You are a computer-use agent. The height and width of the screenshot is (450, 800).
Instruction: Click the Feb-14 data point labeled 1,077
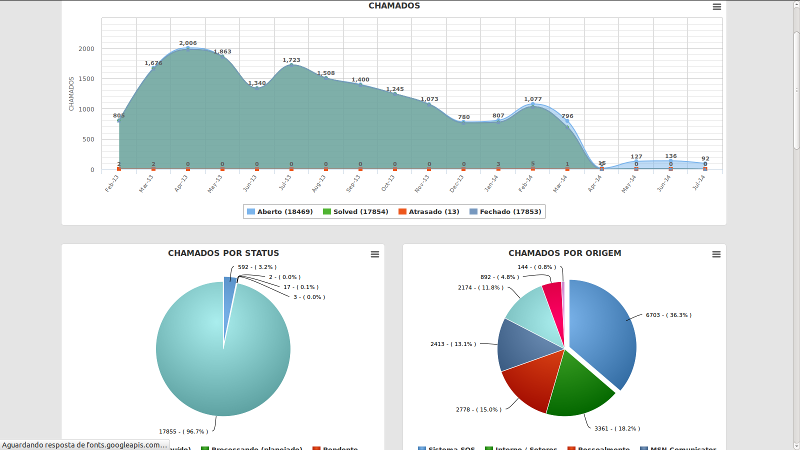click(x=533, y=104)
